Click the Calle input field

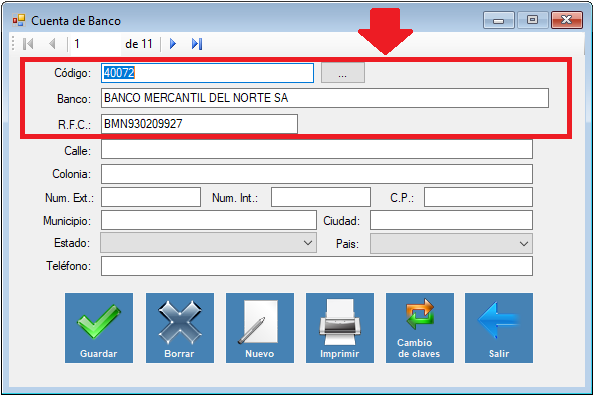click(317, 149)
